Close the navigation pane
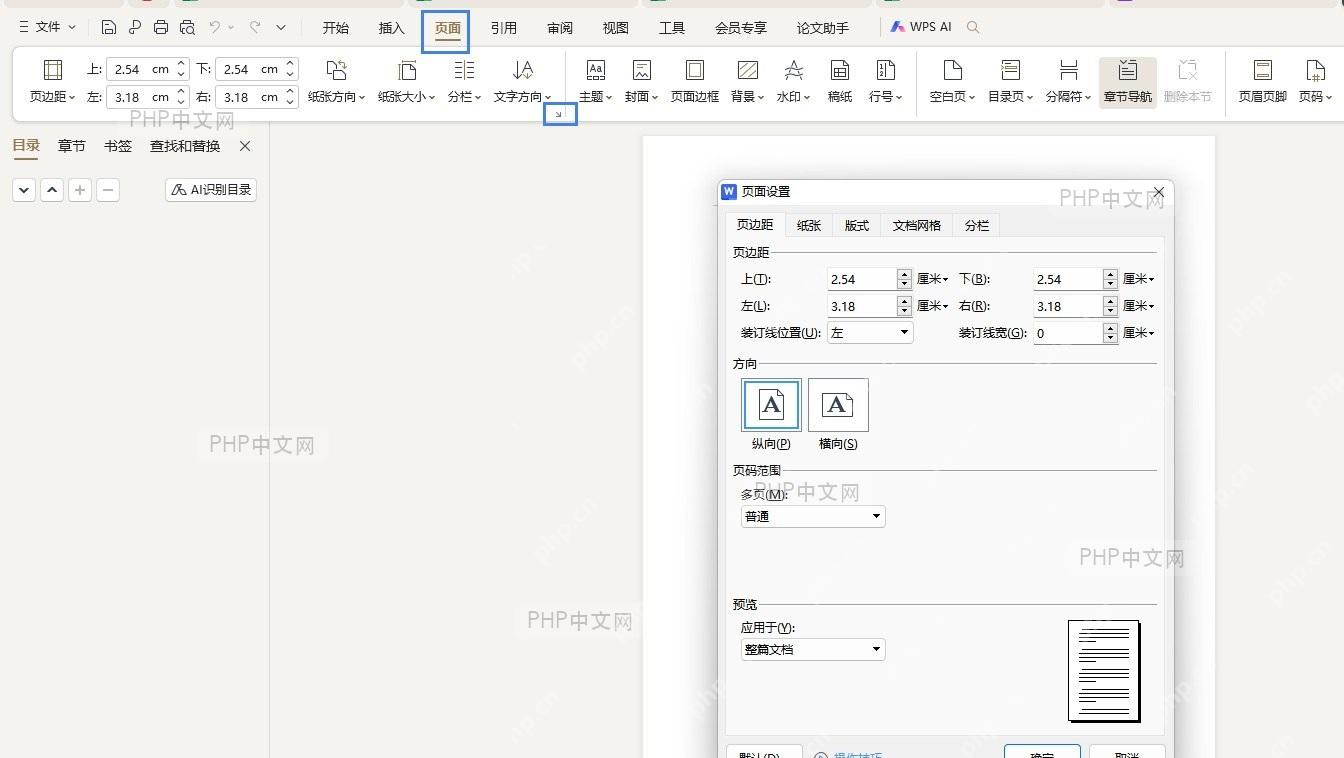 (x=245, y=146)
